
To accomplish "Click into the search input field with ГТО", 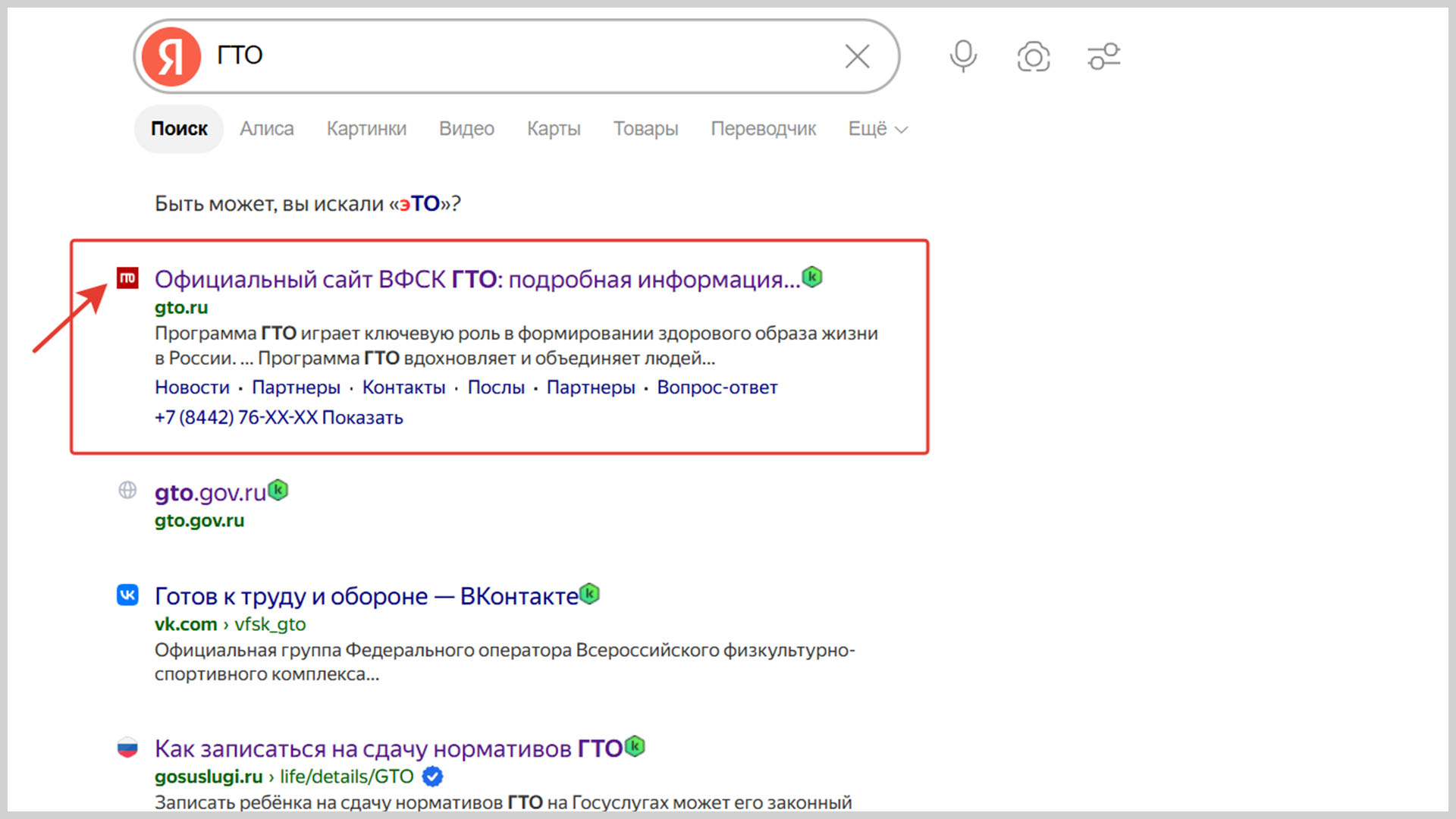I will click(x=531, y=56).
